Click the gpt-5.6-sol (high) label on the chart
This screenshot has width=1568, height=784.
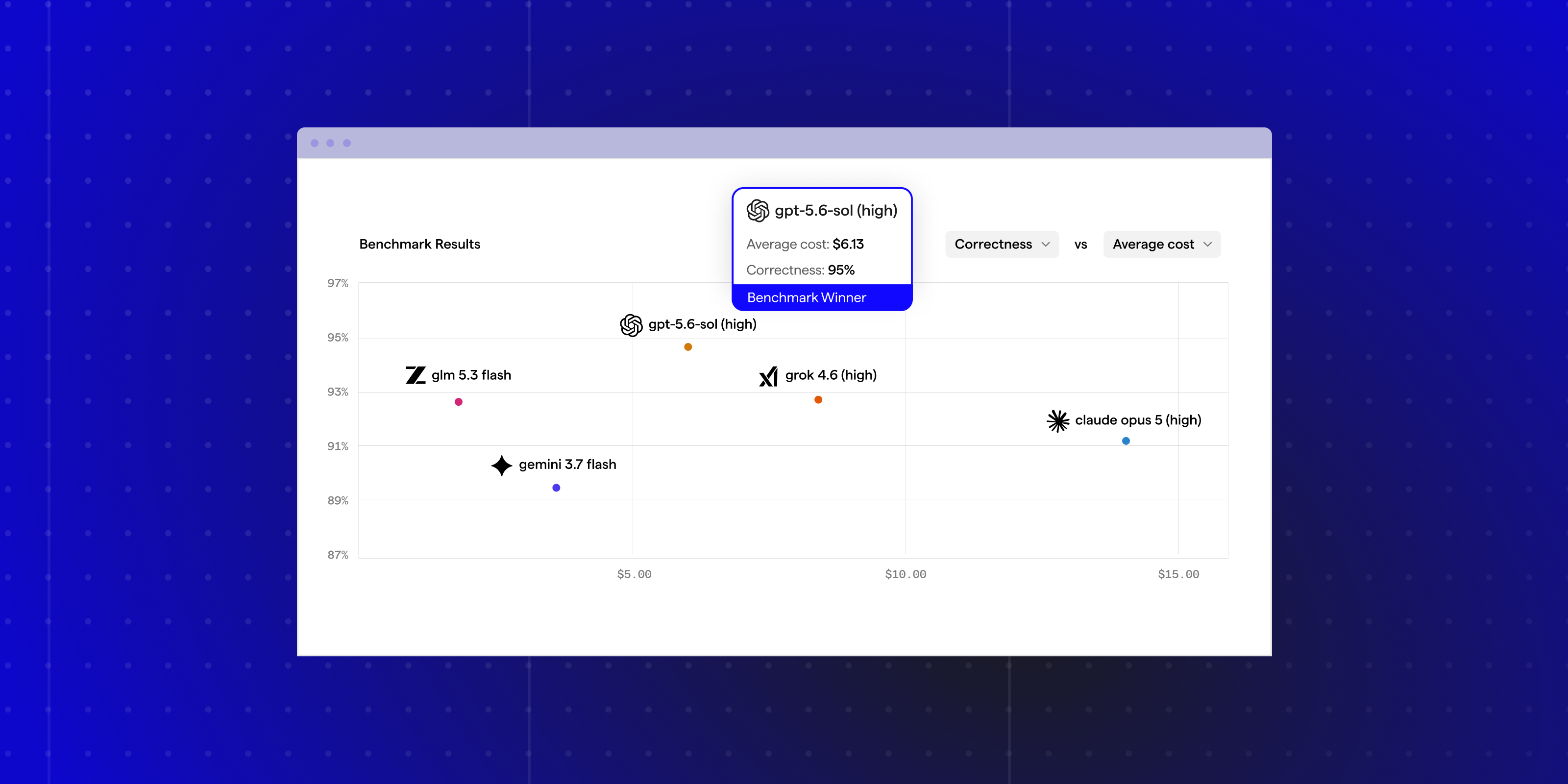point(703,324)
